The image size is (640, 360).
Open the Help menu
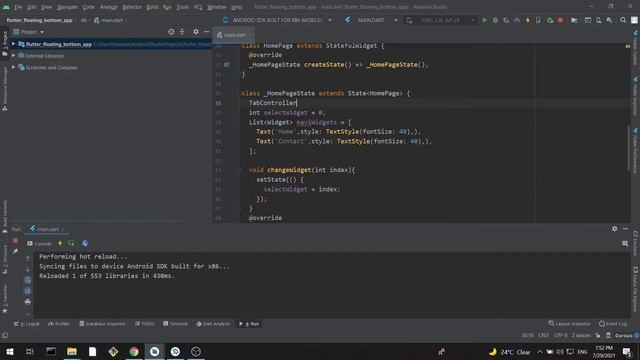tap(236, 7)
